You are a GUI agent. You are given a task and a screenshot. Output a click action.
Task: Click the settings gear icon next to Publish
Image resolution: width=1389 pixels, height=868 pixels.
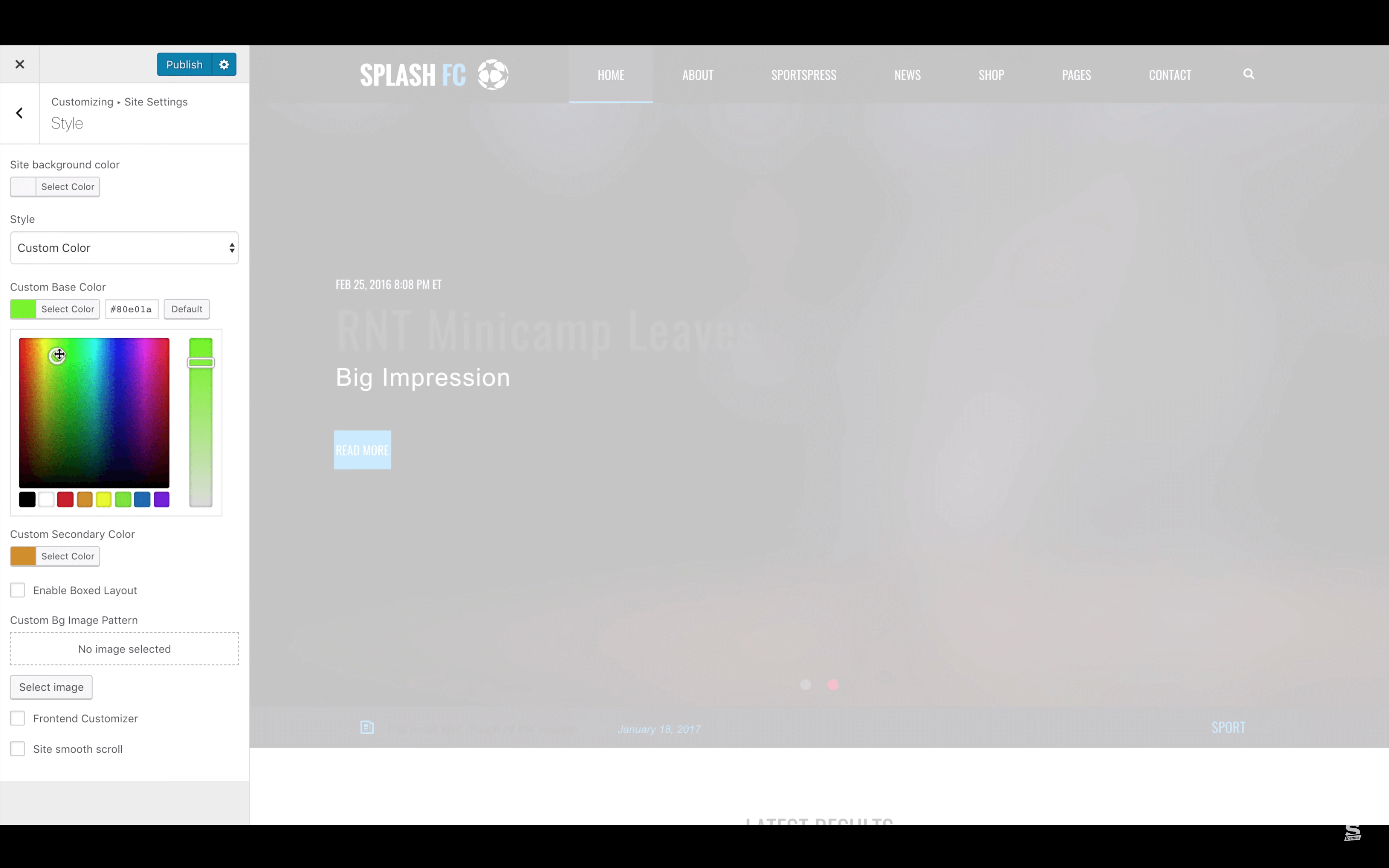click(224, 64)
